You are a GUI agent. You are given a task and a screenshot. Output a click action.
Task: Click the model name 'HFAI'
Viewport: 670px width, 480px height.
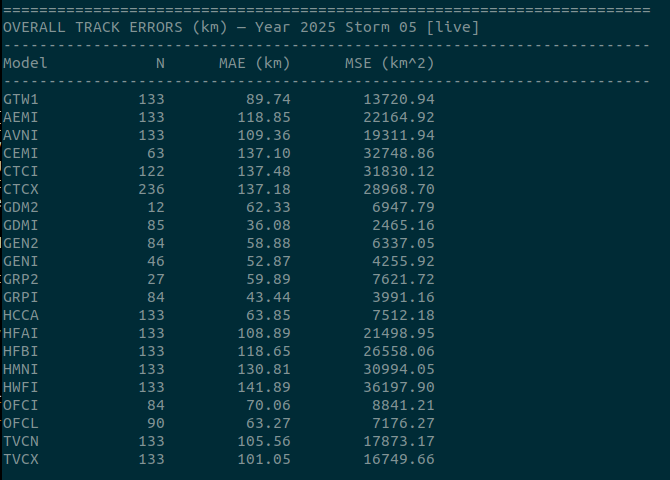pos(21,333)
